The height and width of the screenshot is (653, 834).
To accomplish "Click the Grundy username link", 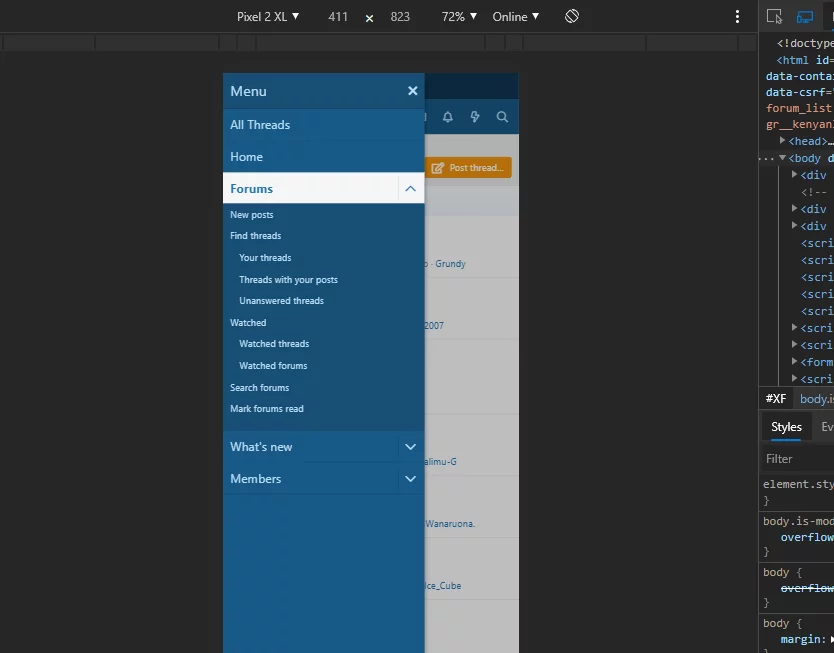I will click(x=450, y=264).
